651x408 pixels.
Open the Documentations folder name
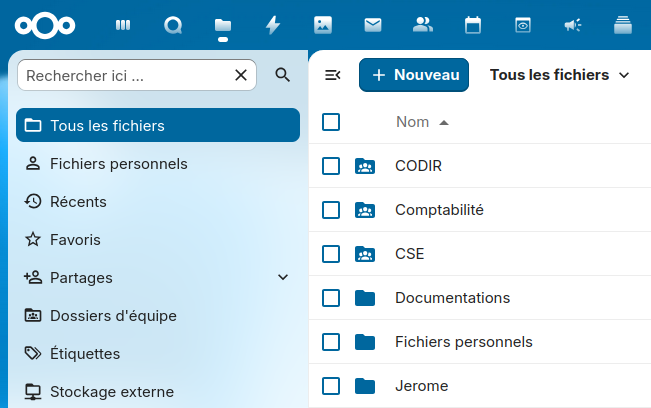click(x=453, y=298)
